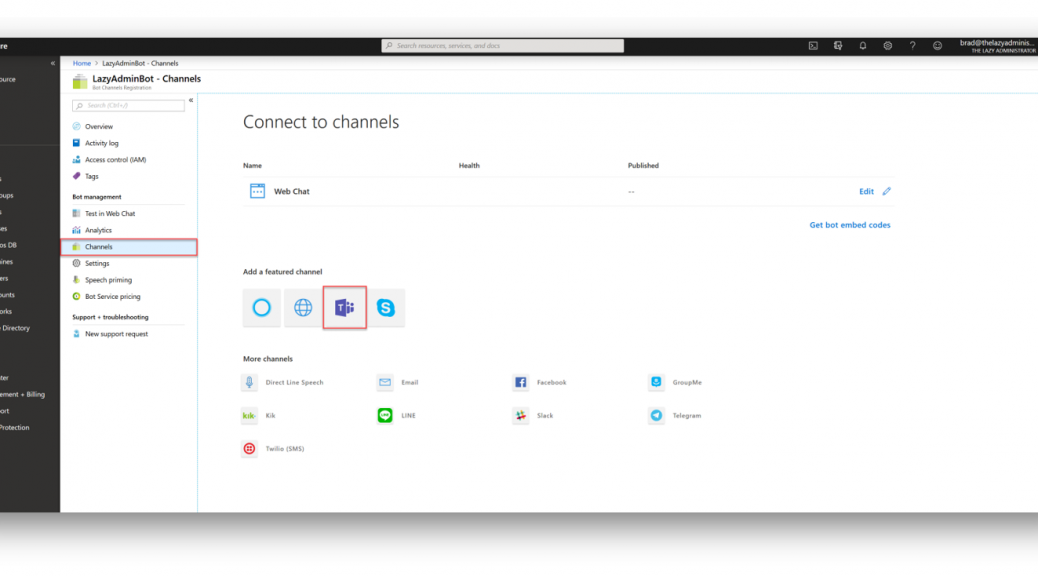Image resolution: width=1038 pixels, height=576 pixels.
Task: Open the Facebook channel label
Action: pyautogui.click(x=551, y=383)
